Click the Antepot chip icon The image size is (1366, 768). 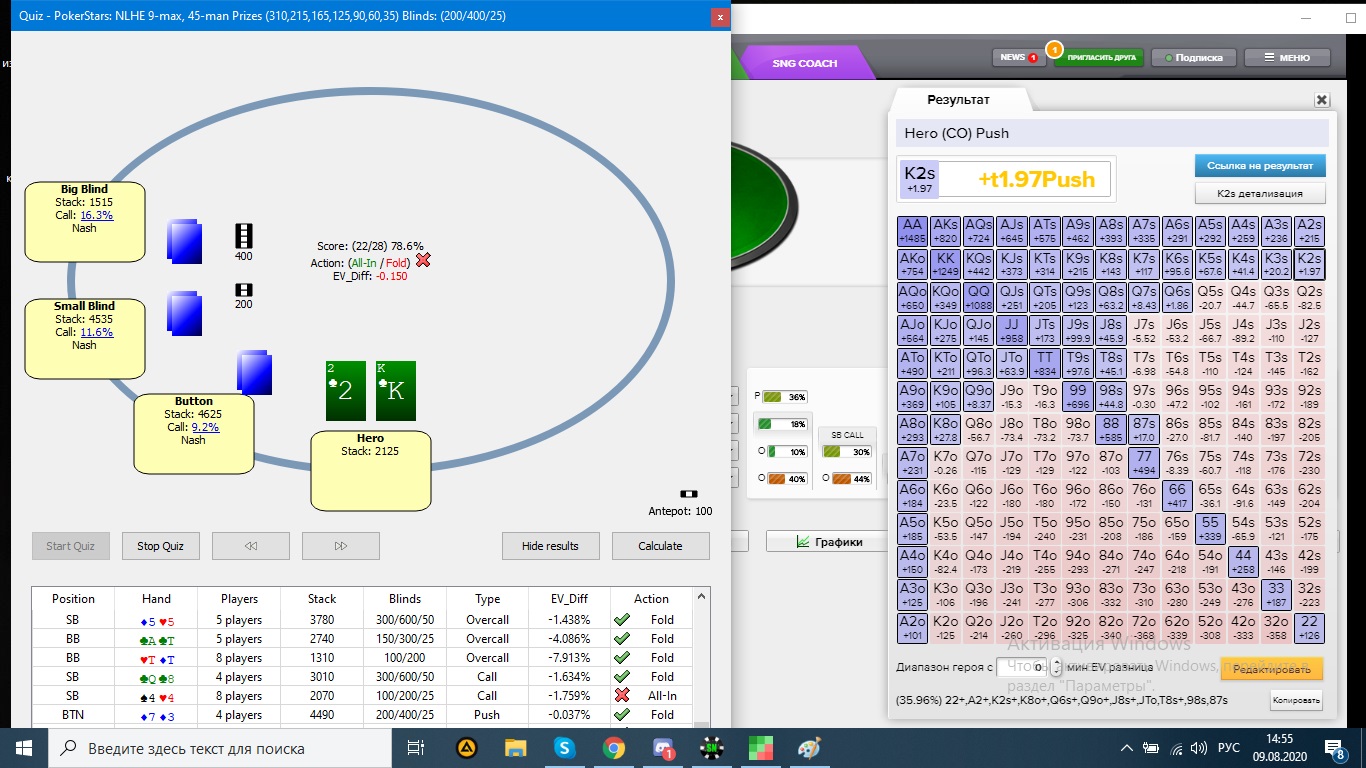(690, 494)
